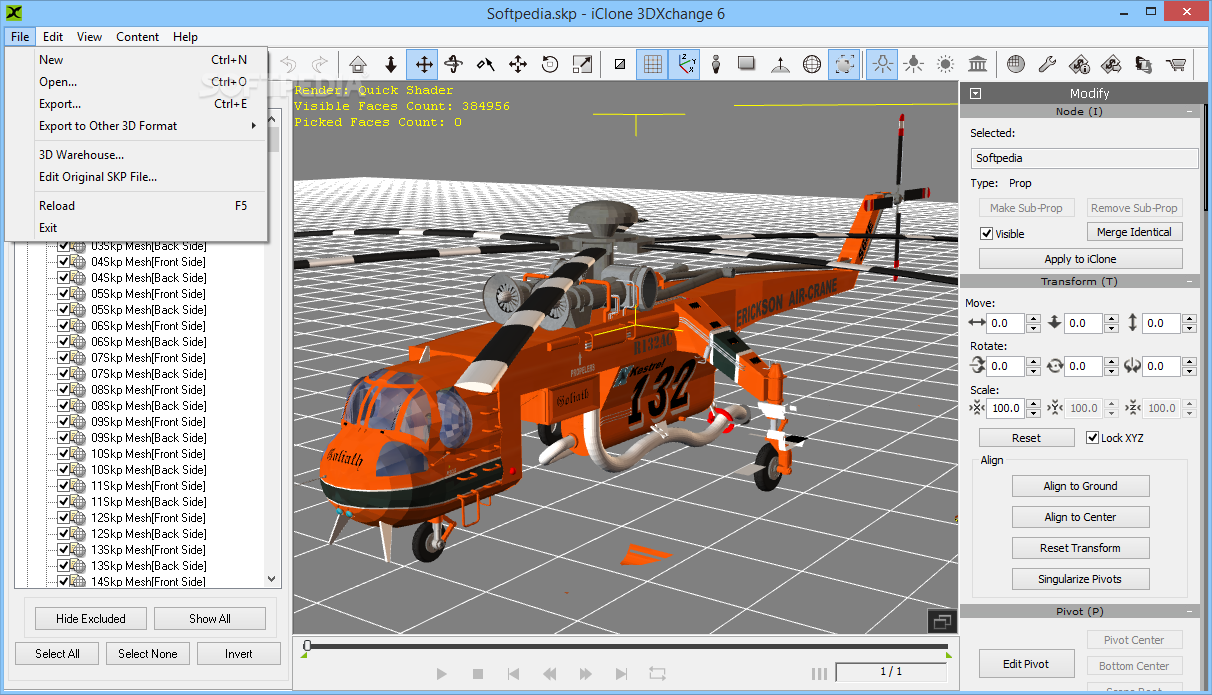The image size is (1212, 695).
Task: Uncheck 13Skp Mesh[Back Side] checkbox
Action: pyautogui.click(x=63, y=566)
